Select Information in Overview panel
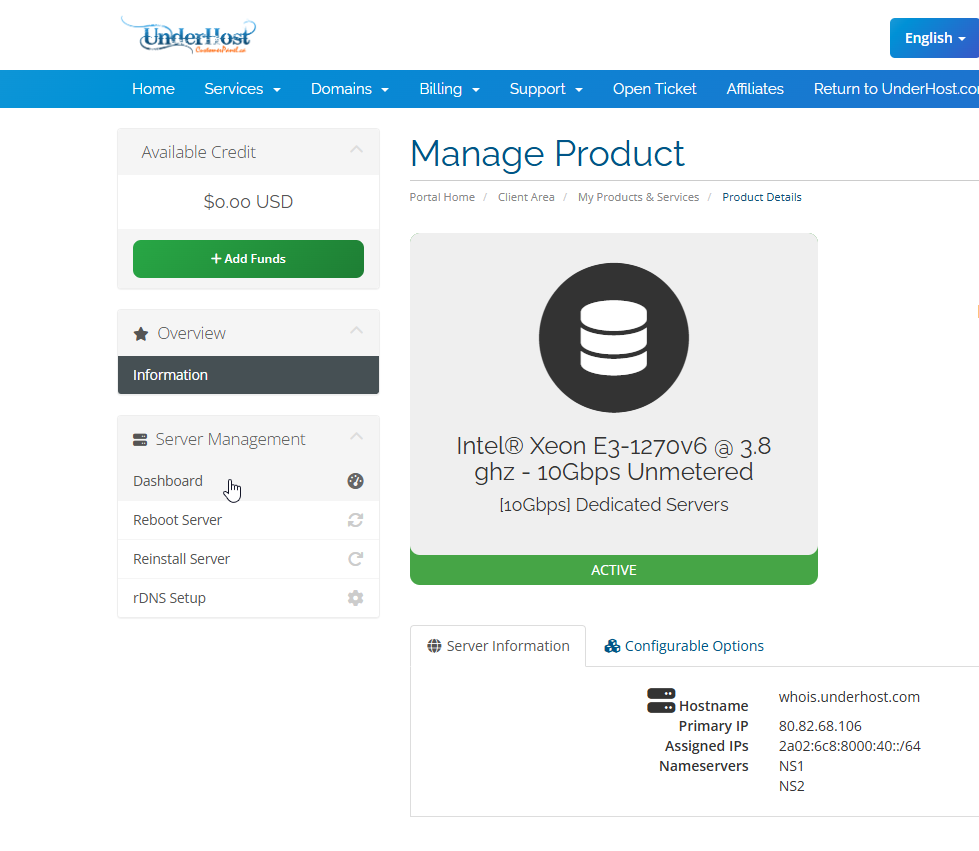Image resolution: width=979 pixels, height=851 pixels. pyautogui.click(x=248, y=375)
